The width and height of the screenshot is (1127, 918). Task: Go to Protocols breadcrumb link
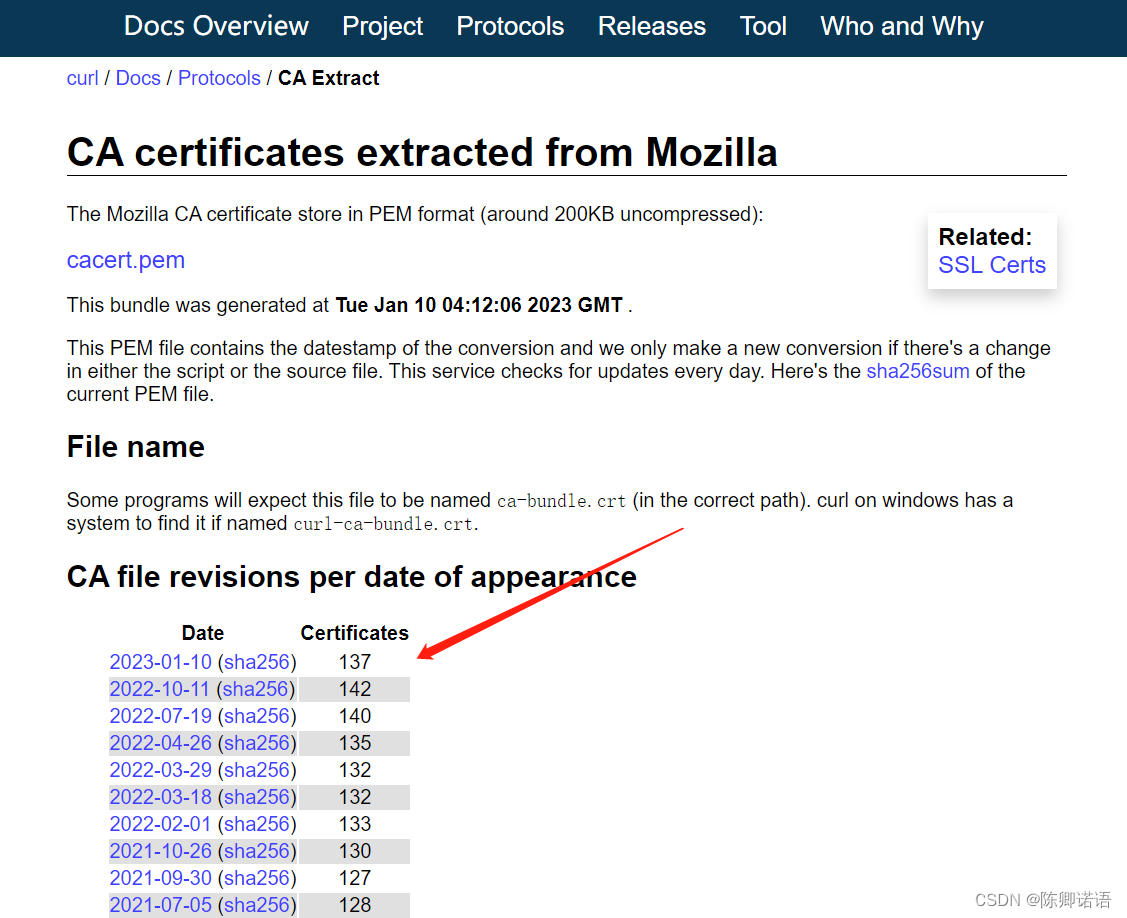coord(219,78)
